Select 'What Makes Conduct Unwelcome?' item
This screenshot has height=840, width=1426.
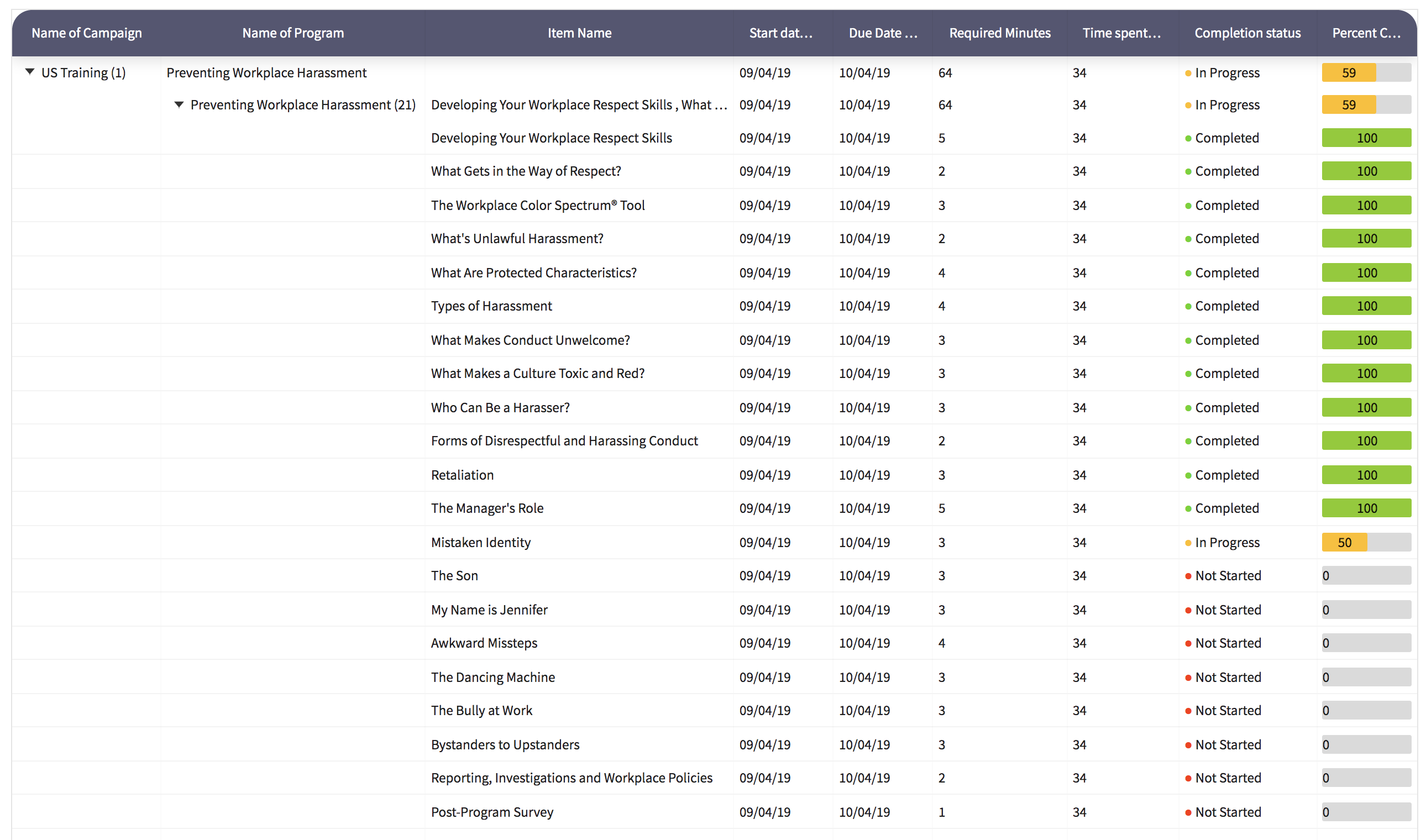(531, 340)
